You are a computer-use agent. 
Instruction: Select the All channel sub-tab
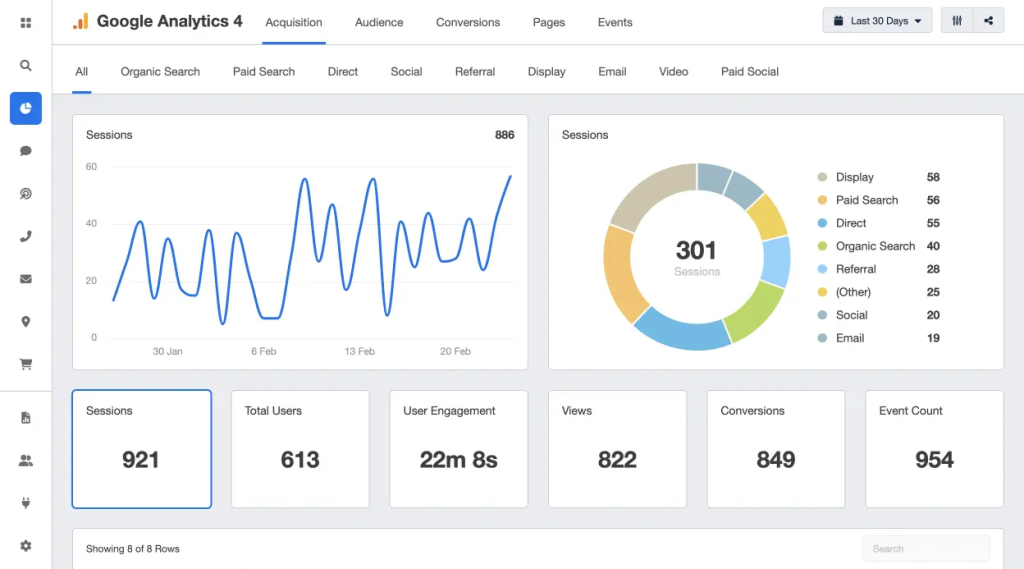click(x=81, y=72)
